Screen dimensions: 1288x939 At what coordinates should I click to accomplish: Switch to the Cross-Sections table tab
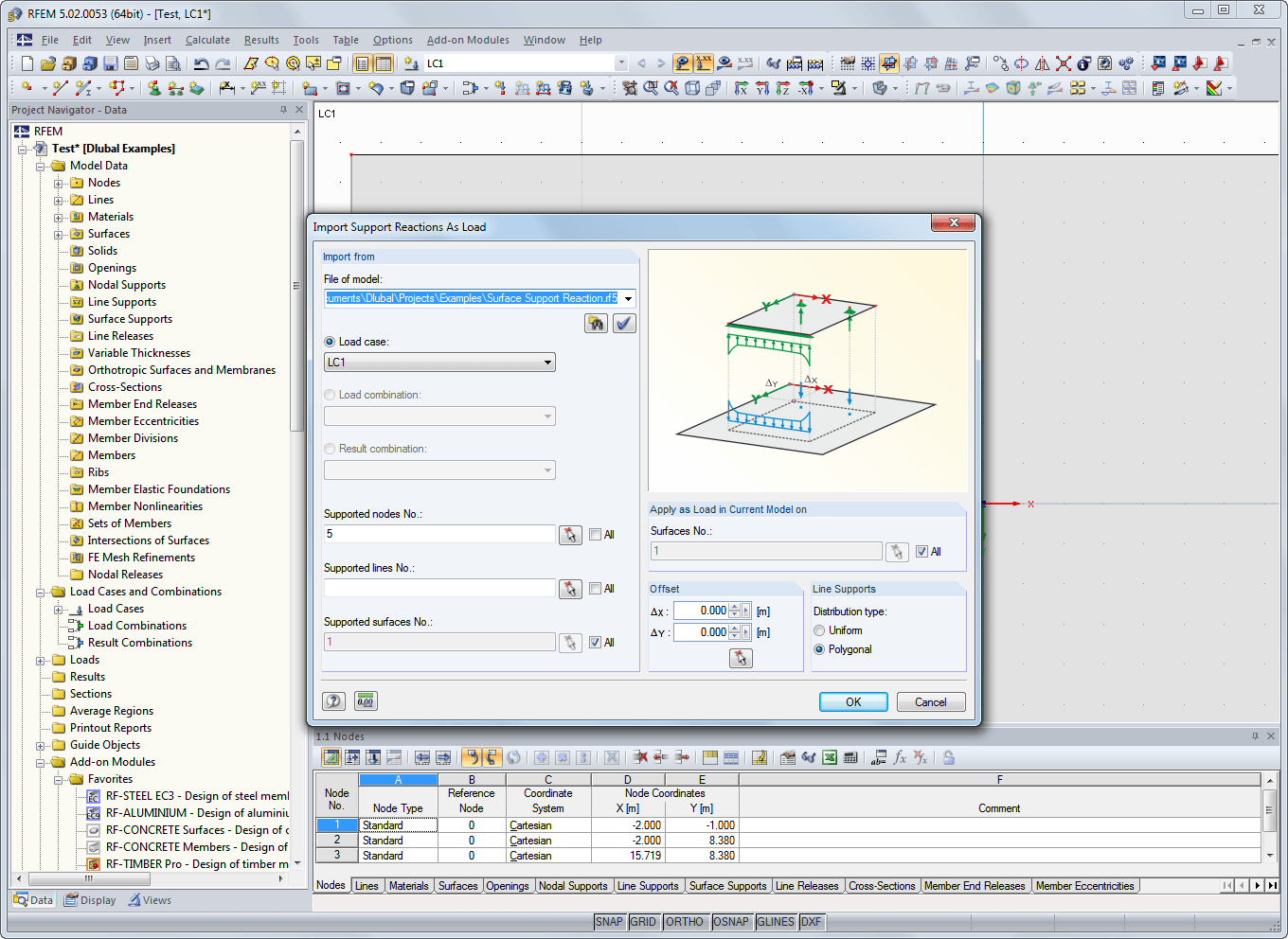(882, 886)
